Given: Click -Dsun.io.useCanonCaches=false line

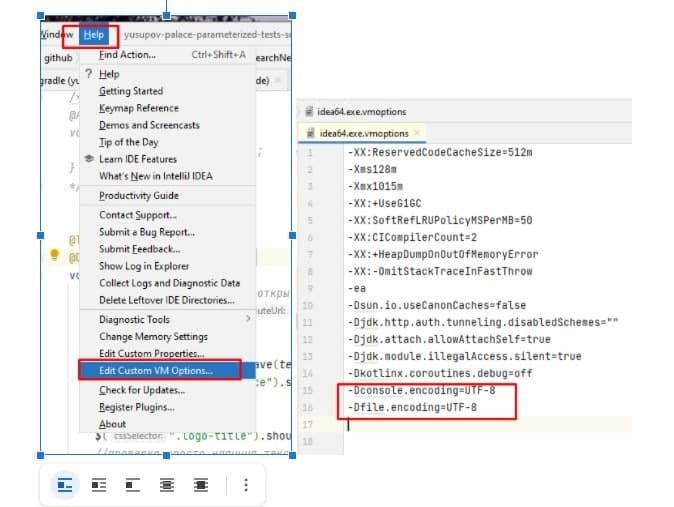Looking at the screenshot, I should (x=437, y=305).
